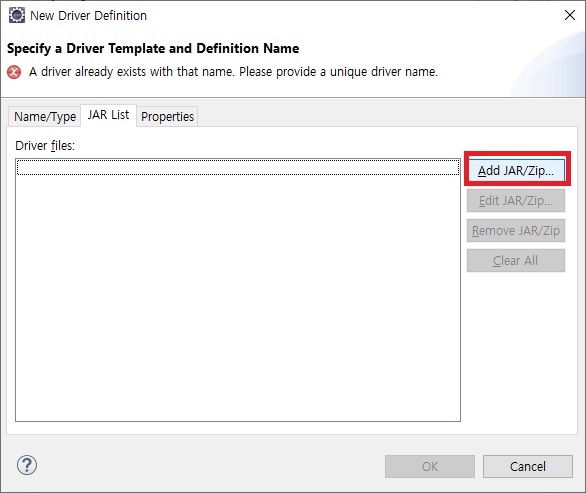This screenshot has height=493, width=586.
Task: Click the red error icon beside the message
Action: click(14, 72)
